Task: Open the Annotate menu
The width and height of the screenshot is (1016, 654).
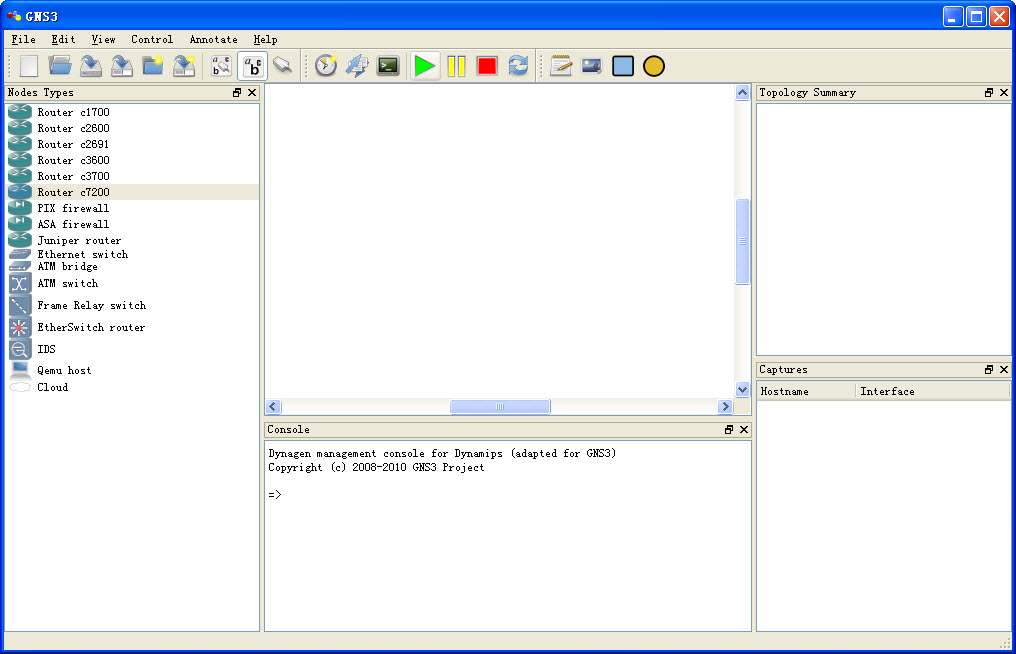Action: coord(214,40)
